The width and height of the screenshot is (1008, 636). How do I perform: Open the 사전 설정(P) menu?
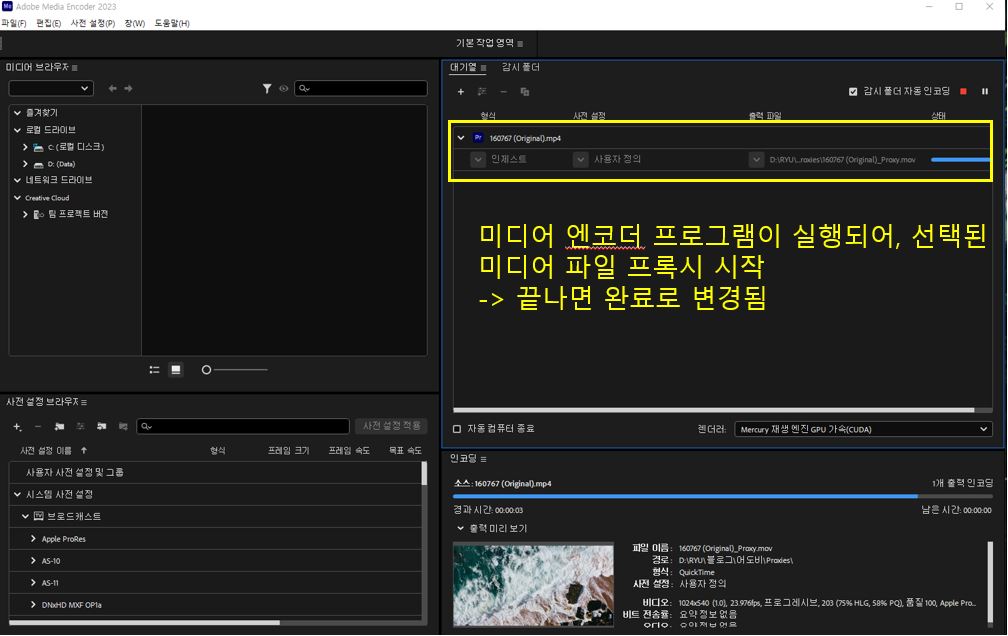coord(93,23)
